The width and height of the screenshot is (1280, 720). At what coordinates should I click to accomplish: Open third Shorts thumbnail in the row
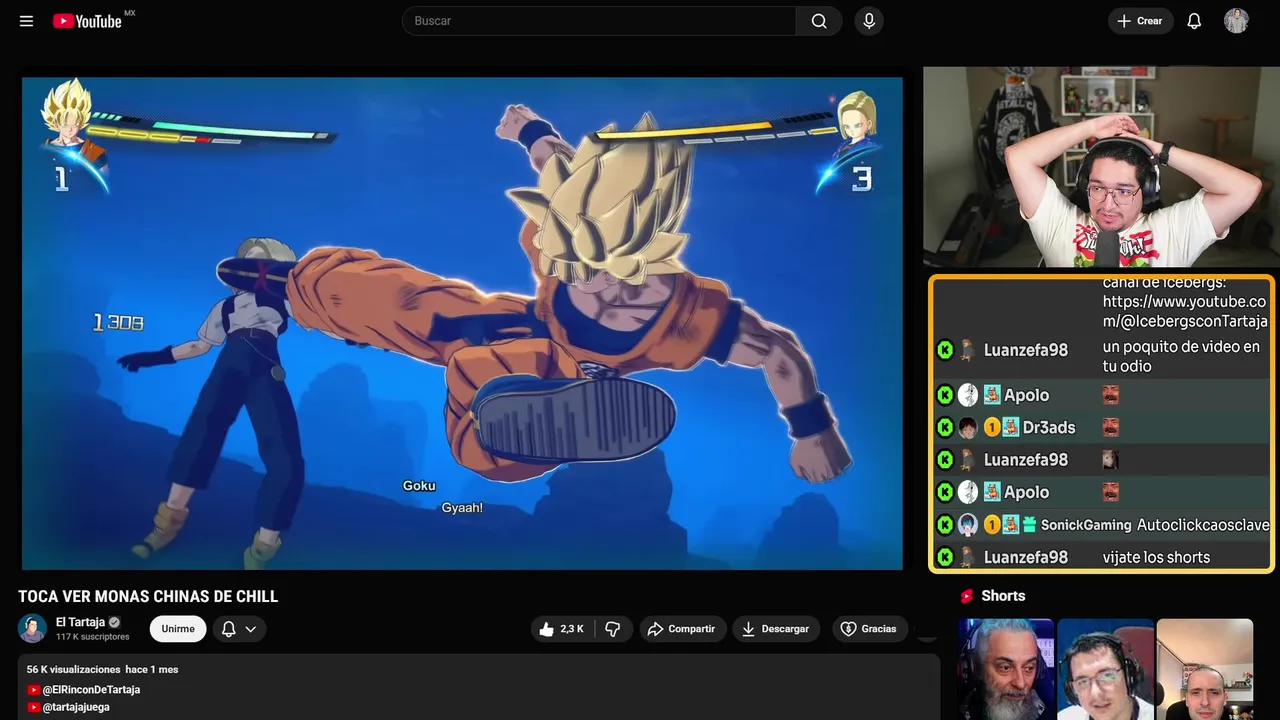click(1204, 669)
